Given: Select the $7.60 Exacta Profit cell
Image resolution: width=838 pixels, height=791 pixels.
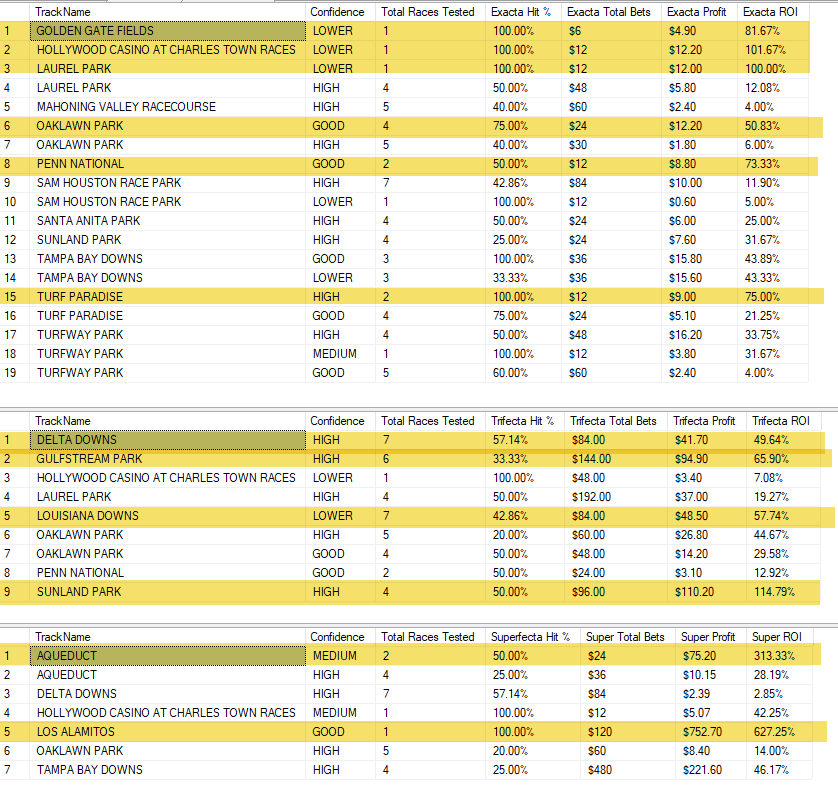Looking at the screenshot, I should [x=699, y=240].
